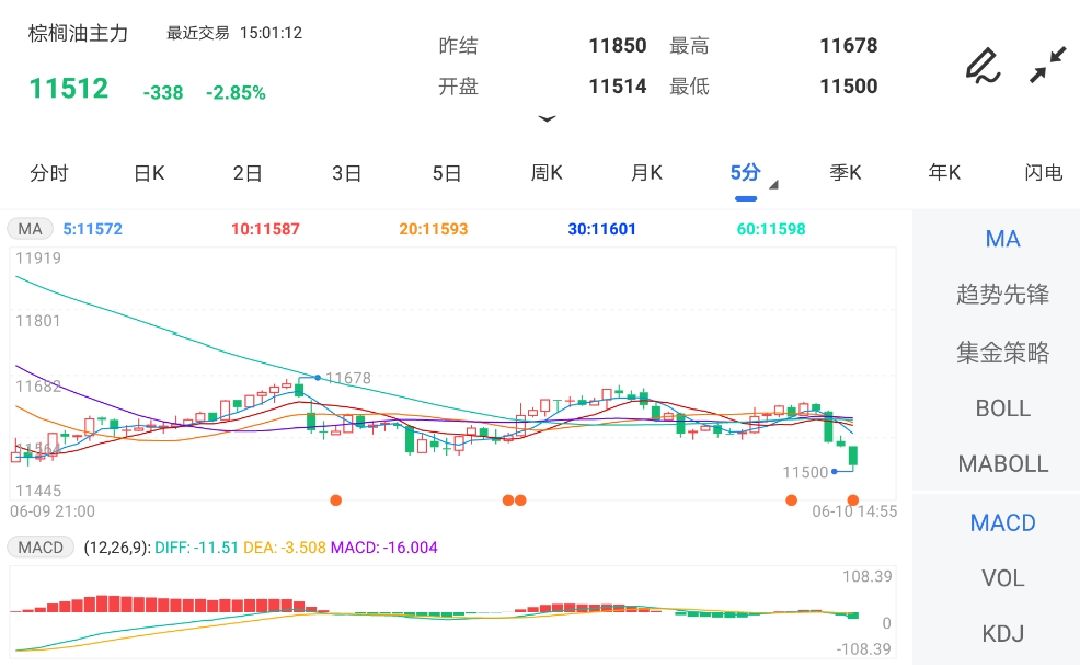Click the DIFF: -11.51 reading
This screenshot has height=665, width=1080.
click(197, 548)
